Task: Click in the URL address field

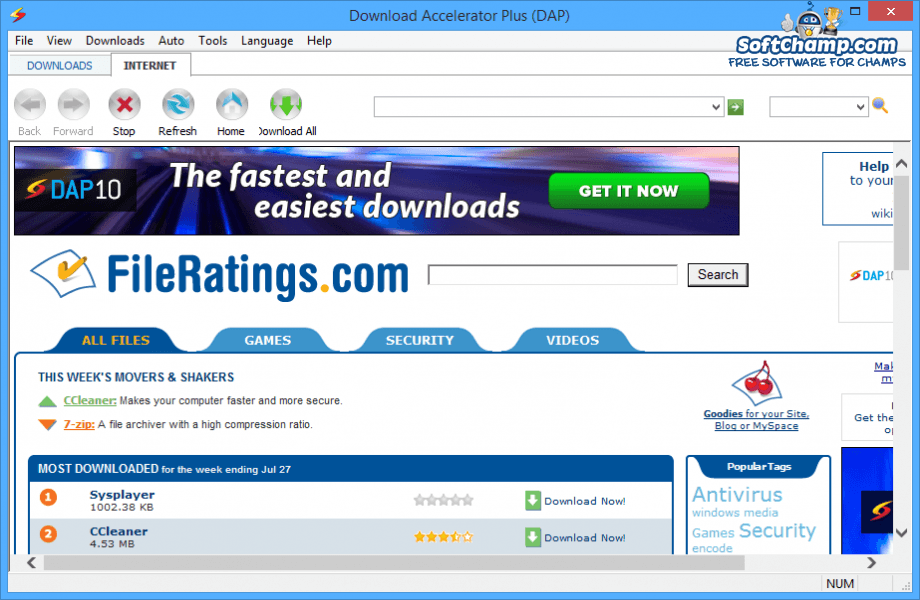Action: coord(542,107)
